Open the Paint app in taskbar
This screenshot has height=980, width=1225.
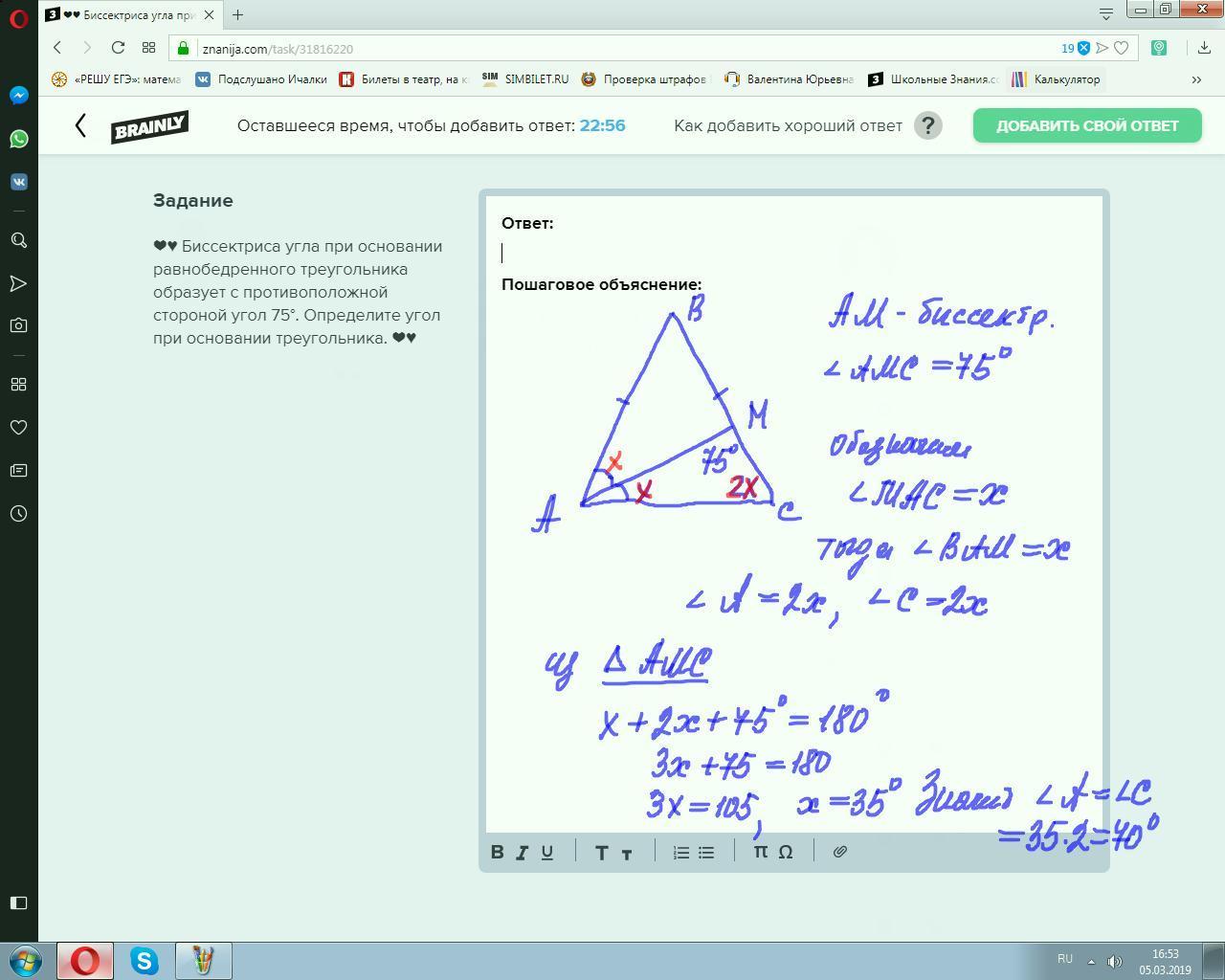tap(203, 961)
